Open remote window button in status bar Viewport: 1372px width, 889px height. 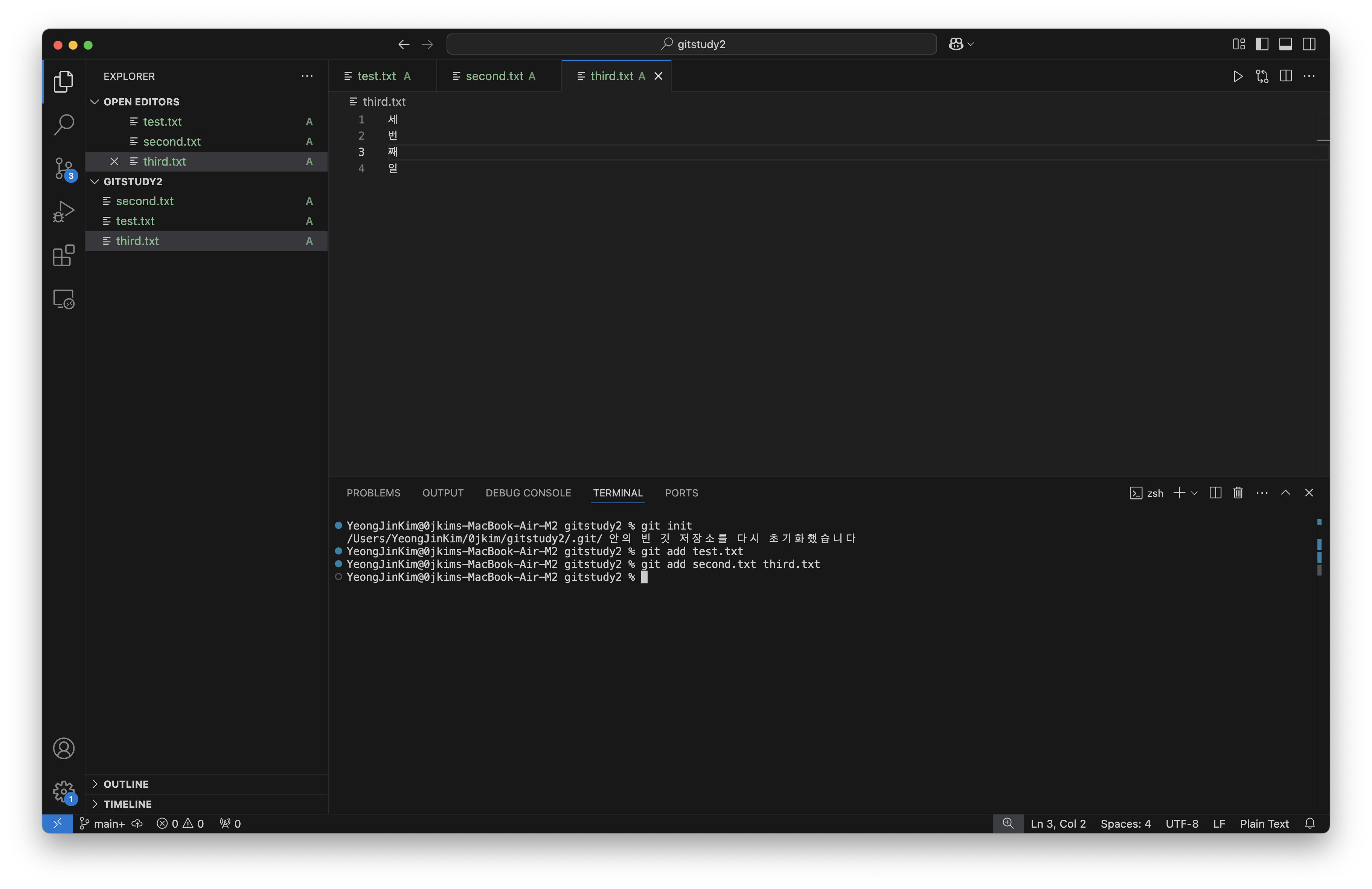(57, 823)
